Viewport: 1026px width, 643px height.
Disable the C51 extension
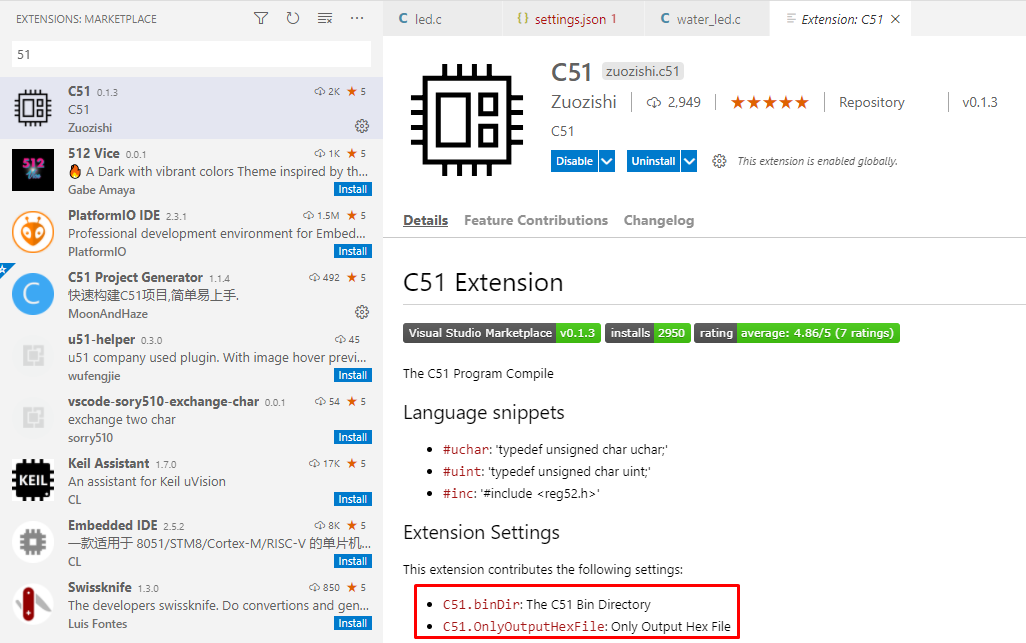click(x=573, y=160)
